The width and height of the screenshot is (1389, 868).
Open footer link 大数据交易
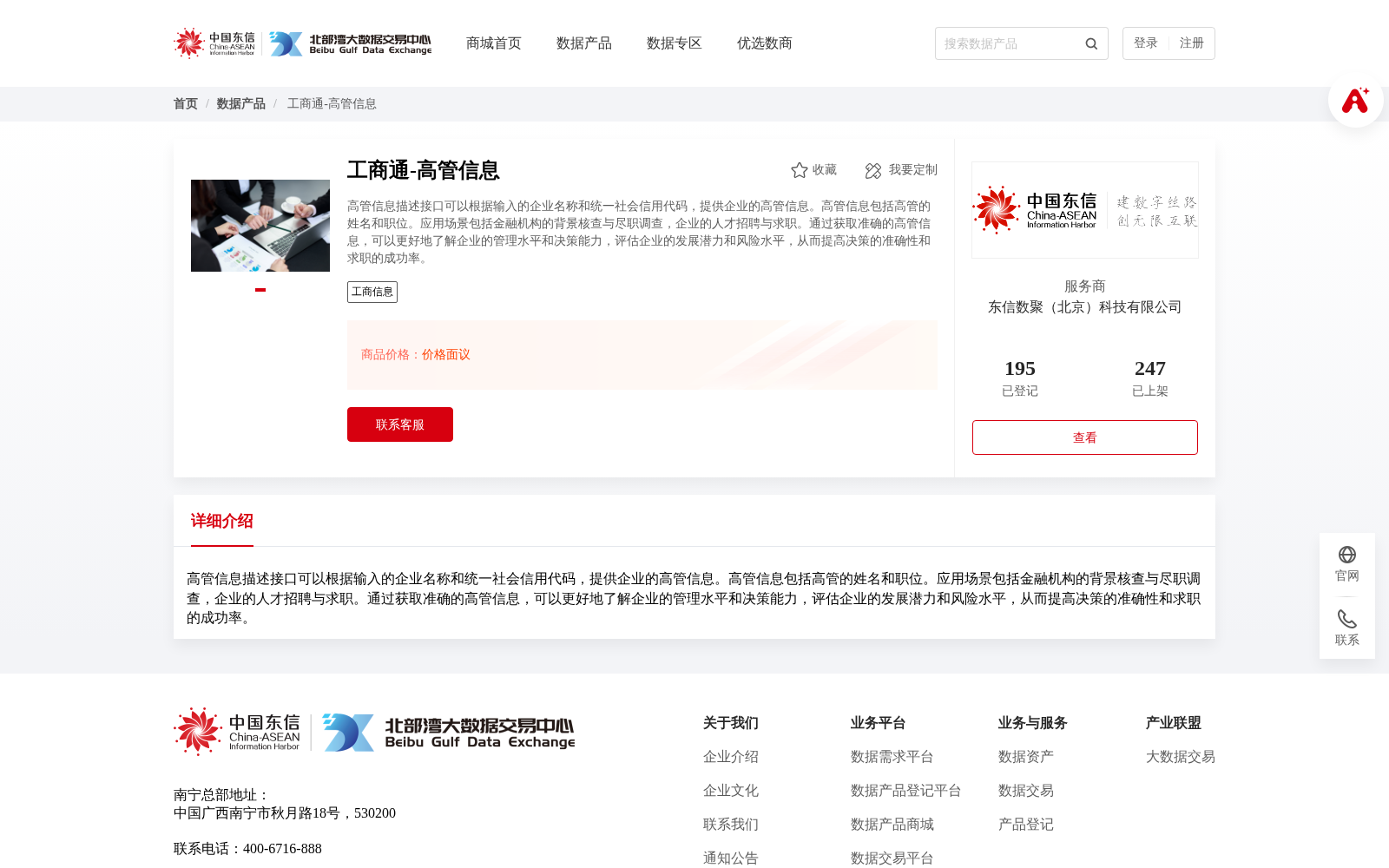(1181, 757)
